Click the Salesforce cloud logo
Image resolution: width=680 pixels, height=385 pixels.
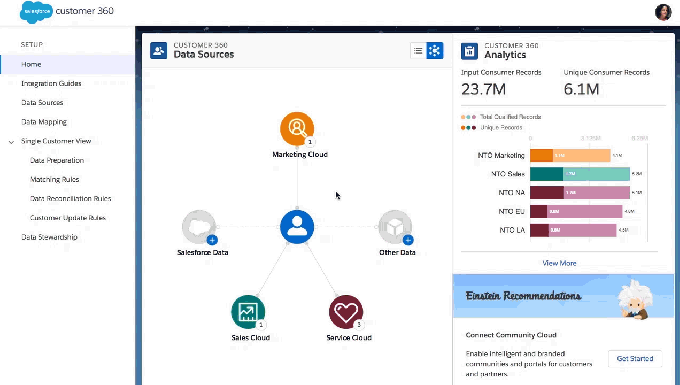point(36,12)
